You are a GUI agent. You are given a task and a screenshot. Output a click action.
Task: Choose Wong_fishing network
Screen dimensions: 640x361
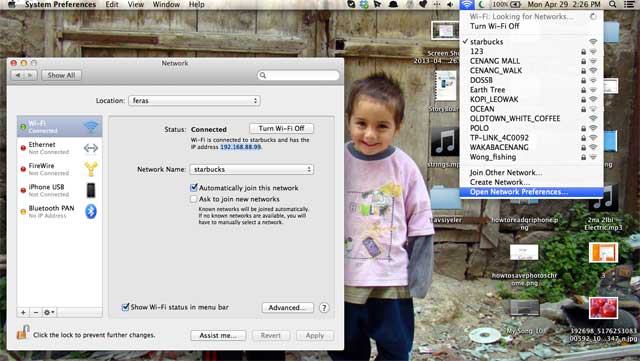pyautogui.click(x=531, y=157)
